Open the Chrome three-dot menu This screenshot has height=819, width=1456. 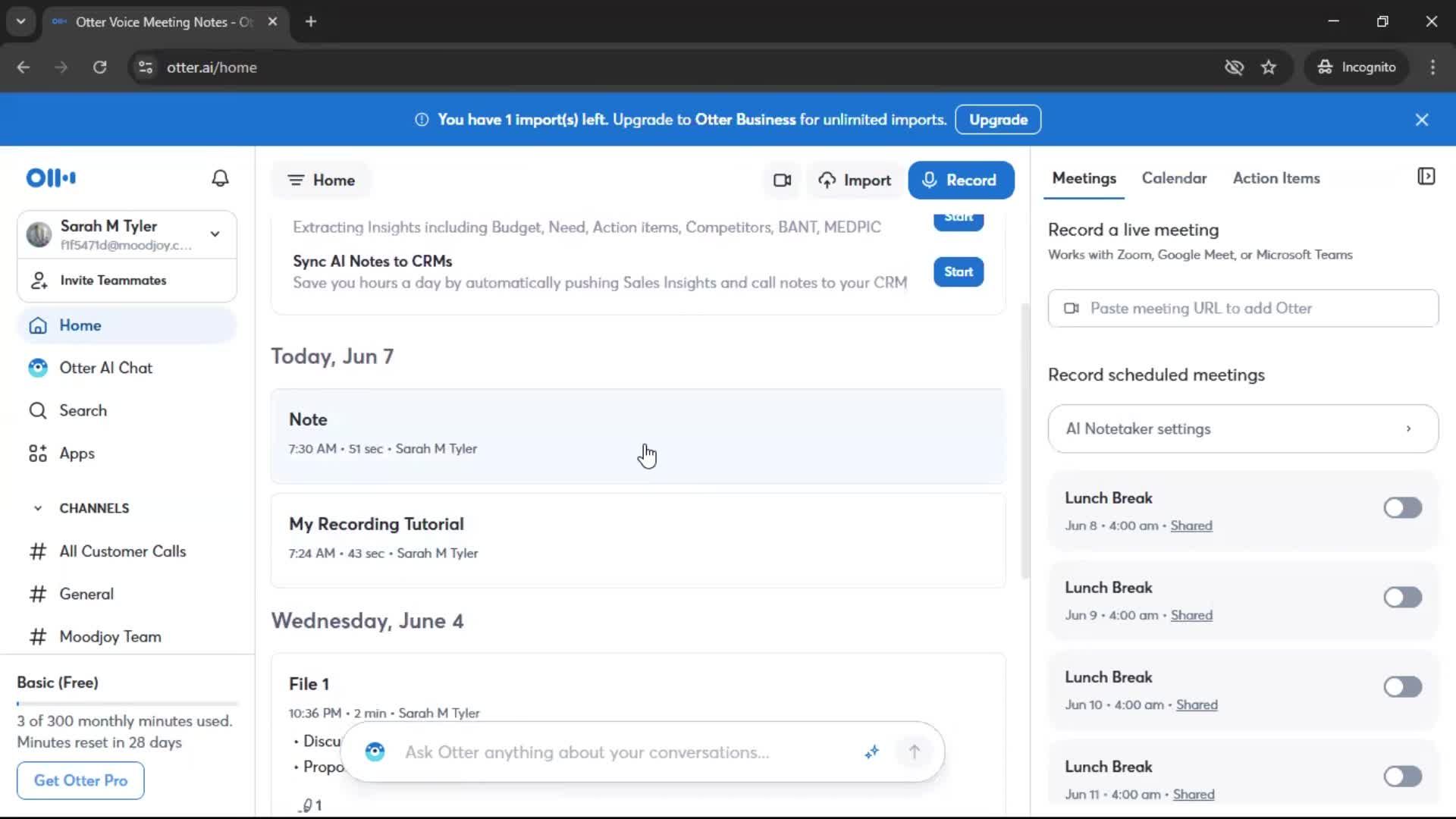click(x=1432, y=67)
